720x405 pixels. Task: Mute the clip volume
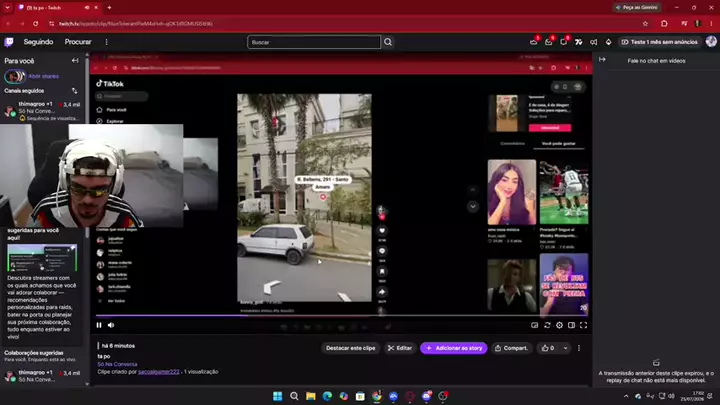point(111,325)
